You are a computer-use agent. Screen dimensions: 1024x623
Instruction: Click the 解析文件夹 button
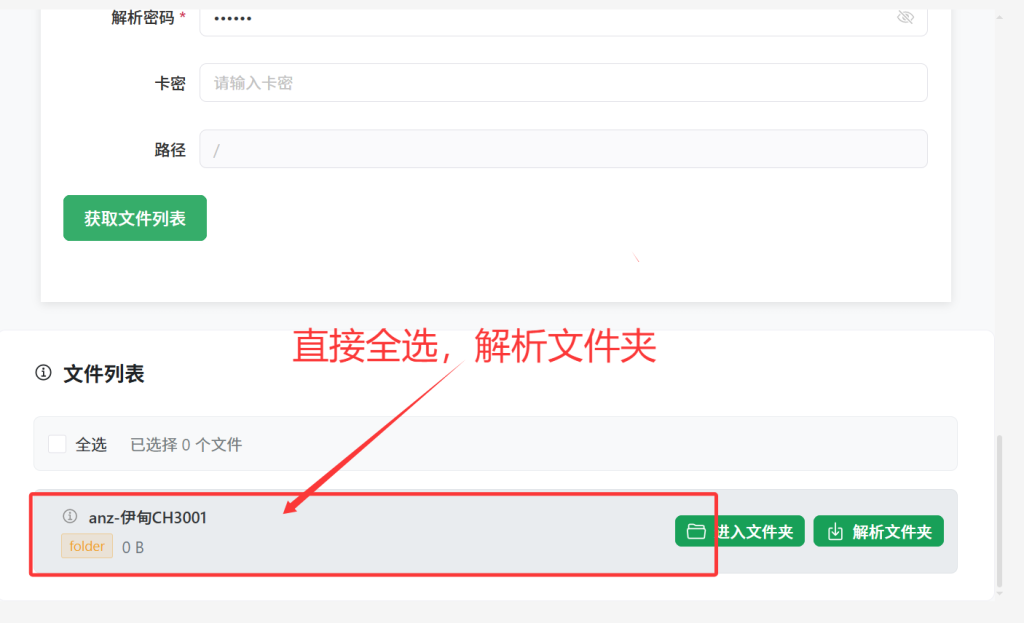pos(878,532)
